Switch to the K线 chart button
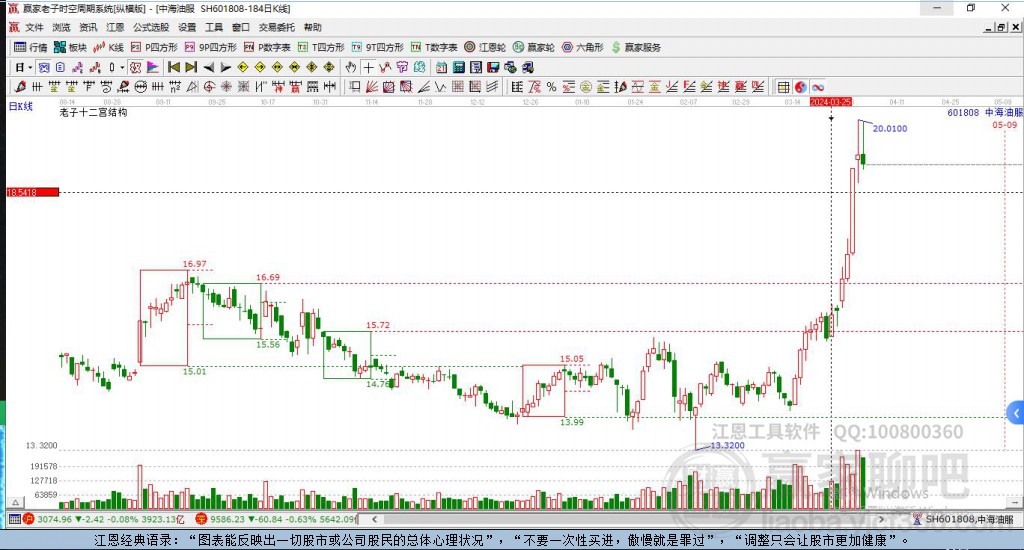The height and width of the screenshot is (550, 1024). coord(108,47)
